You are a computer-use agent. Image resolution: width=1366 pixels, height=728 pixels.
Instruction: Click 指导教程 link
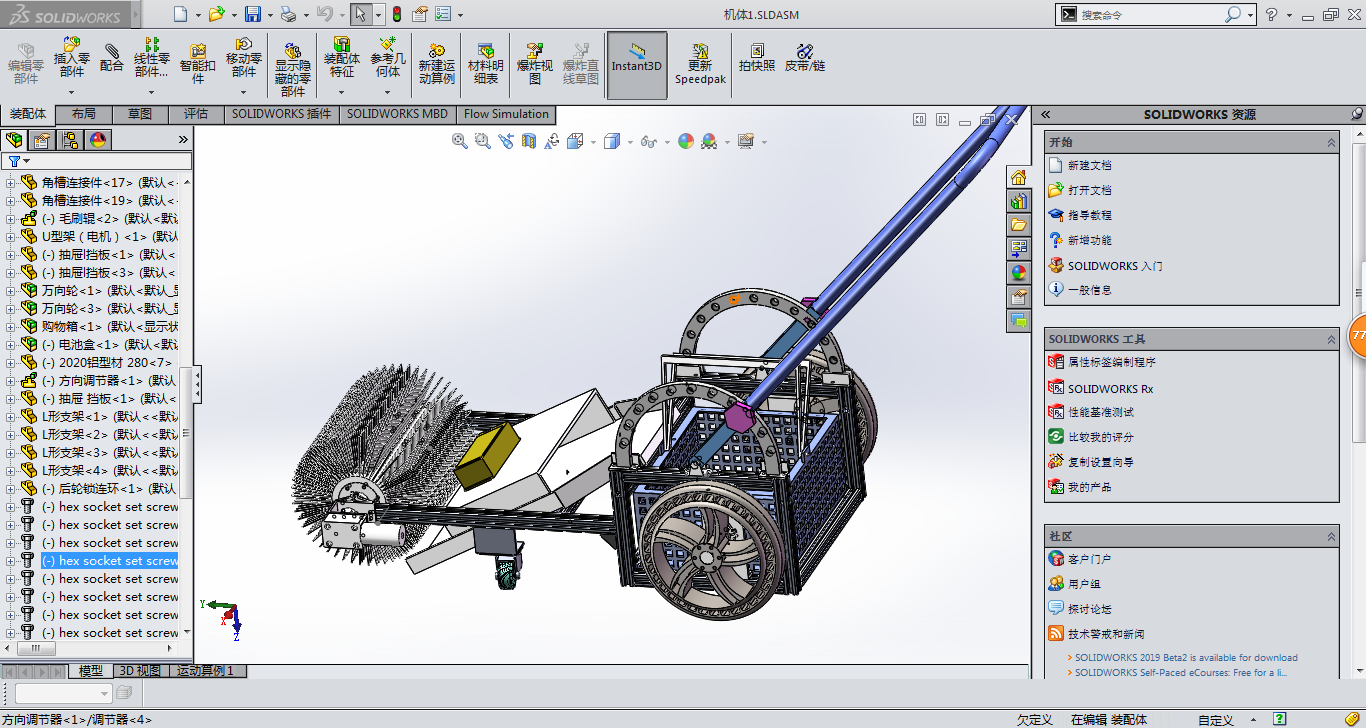pyautogui.click(x=1089, y=215)
